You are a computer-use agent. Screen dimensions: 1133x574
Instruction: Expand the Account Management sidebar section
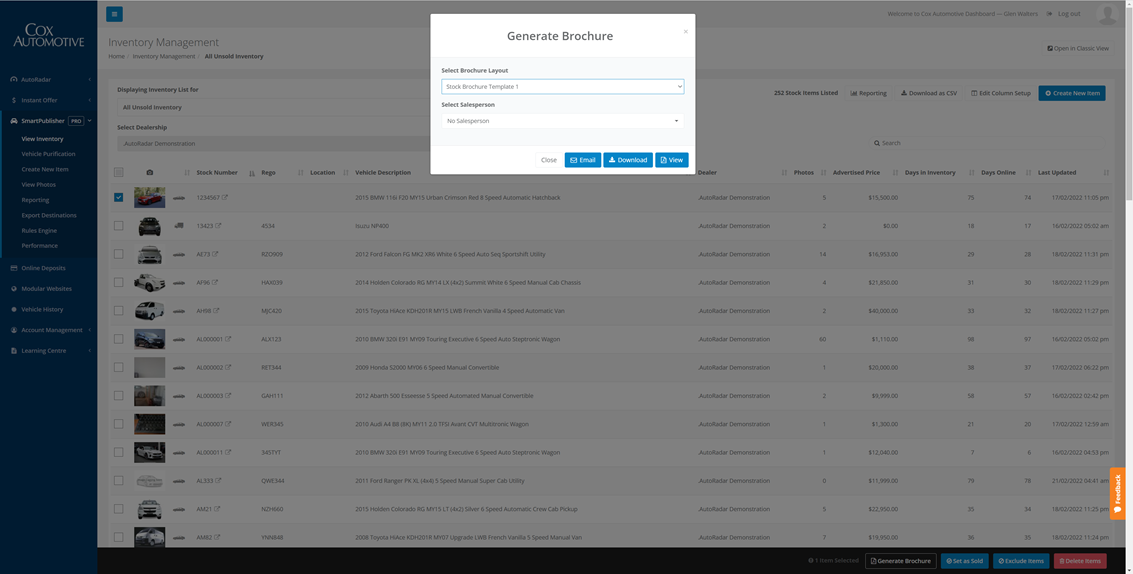tap(48, 330)
